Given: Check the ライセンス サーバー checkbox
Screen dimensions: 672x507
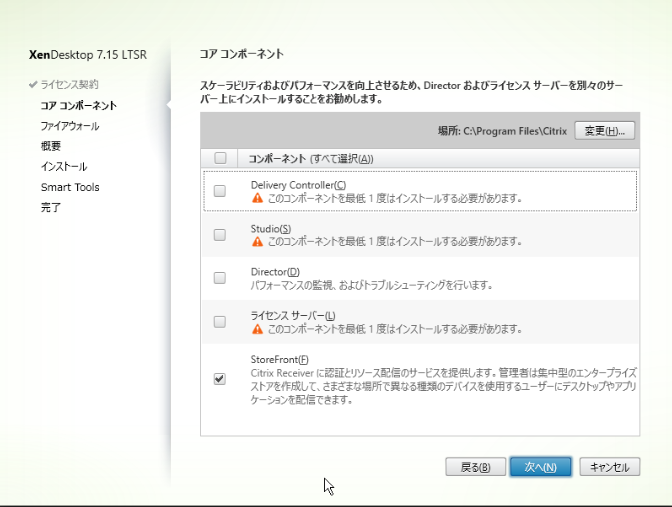Looking at the screenshot, I should [220, 321].
